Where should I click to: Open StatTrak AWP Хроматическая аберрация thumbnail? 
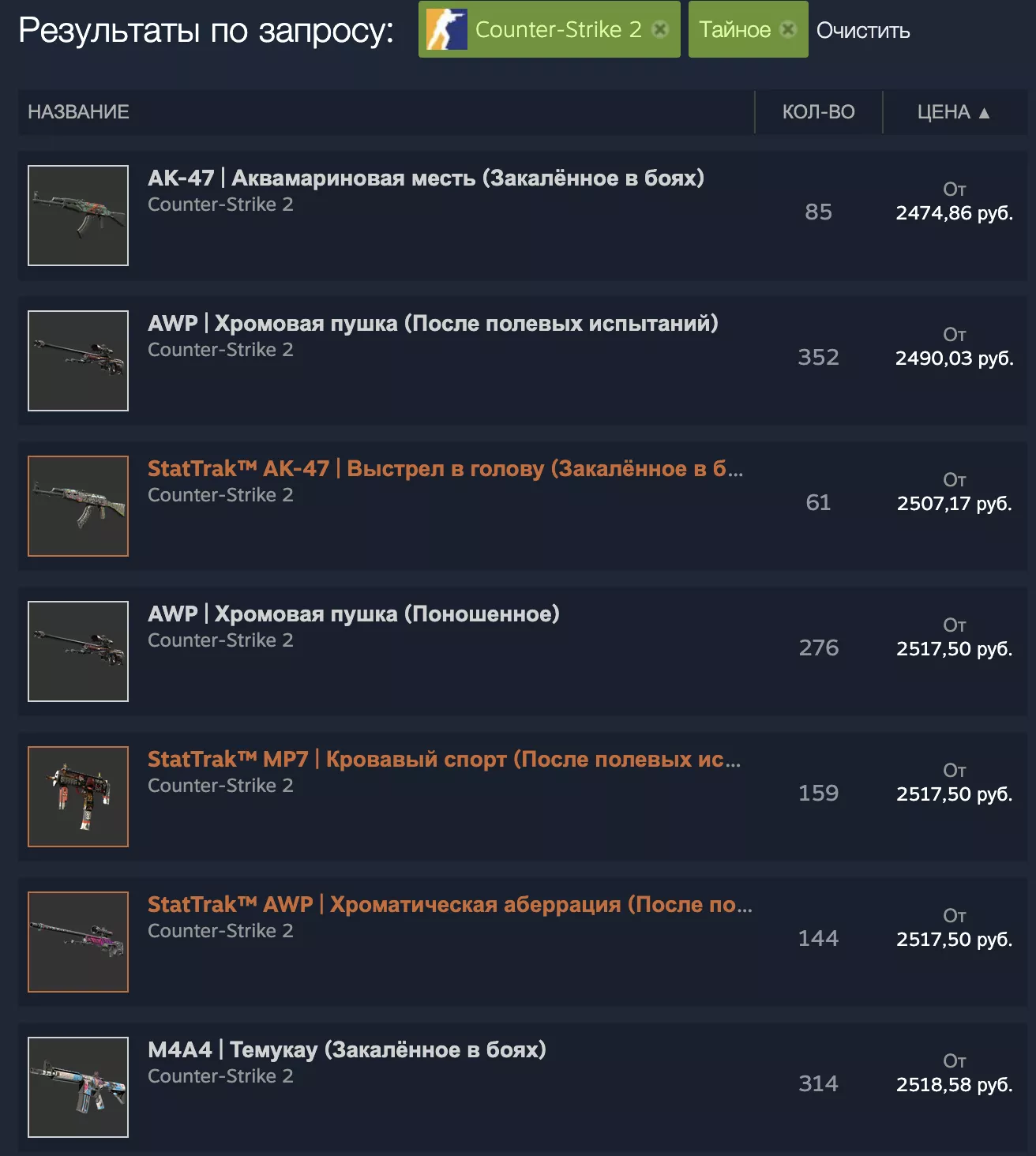78,942
